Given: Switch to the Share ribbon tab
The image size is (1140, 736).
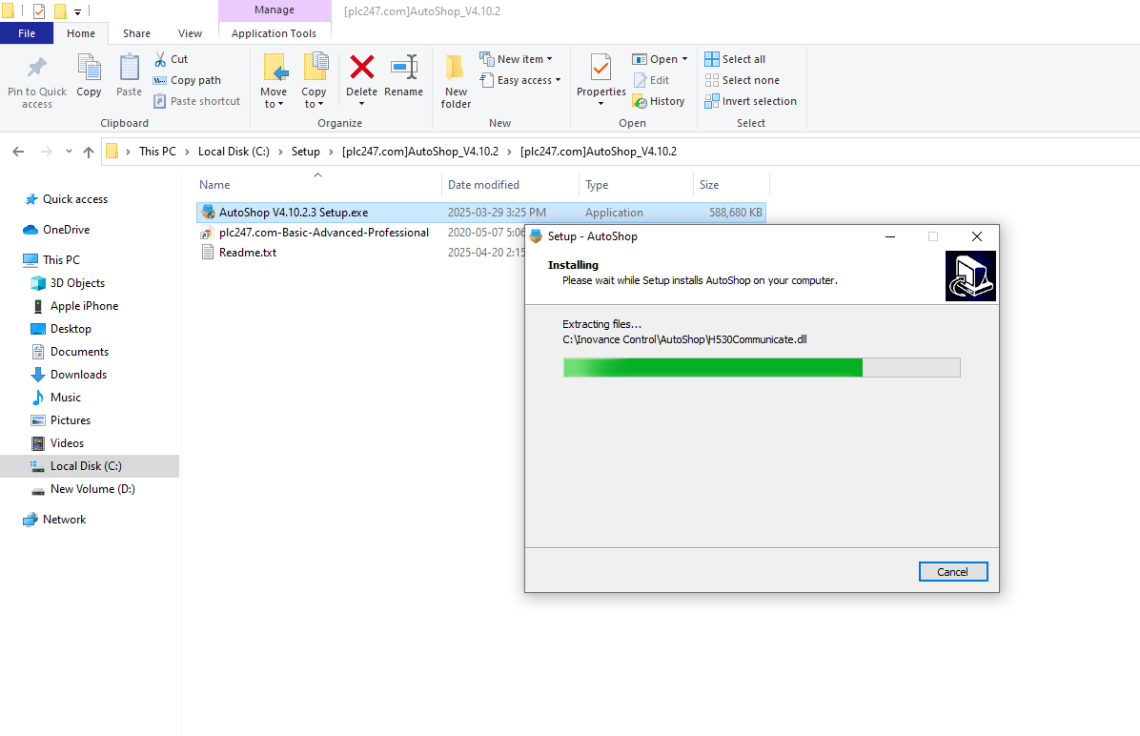Looking at the screenshot, I should click(x=137, y=33).
